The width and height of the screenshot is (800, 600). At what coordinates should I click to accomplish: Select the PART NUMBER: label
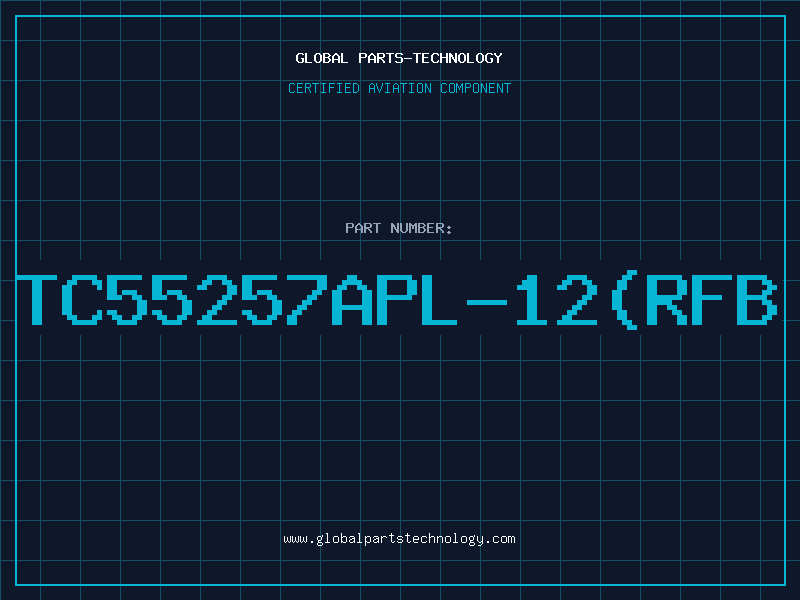click(x=399, y=228)
